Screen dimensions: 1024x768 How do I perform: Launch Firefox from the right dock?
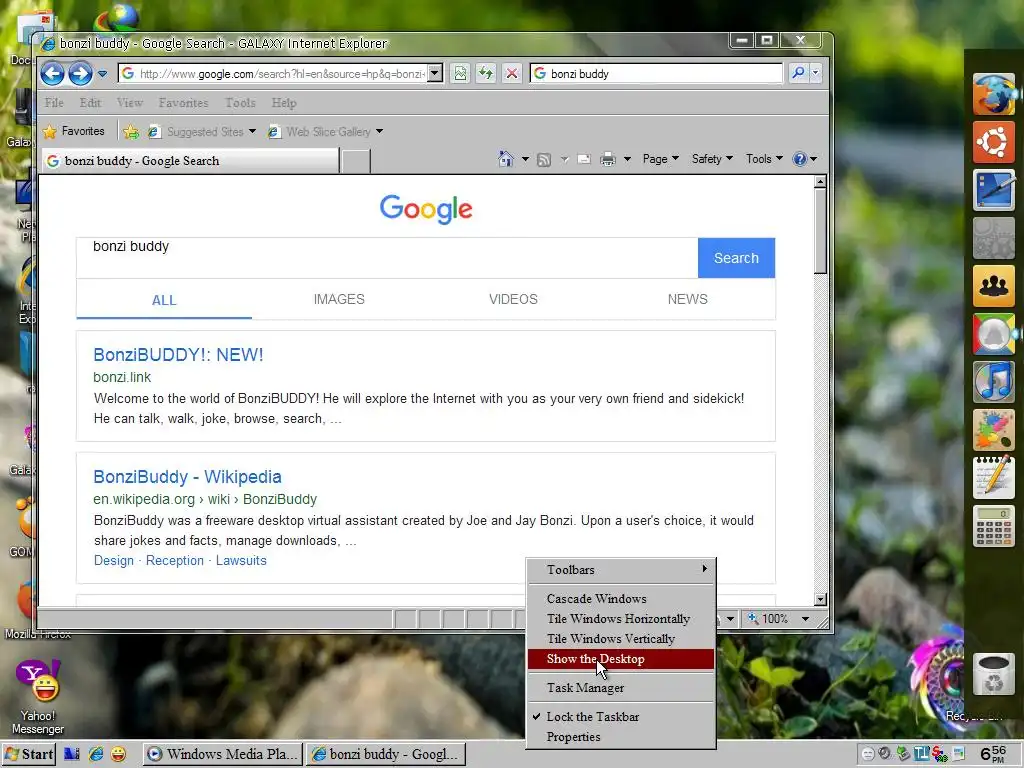click(993, 94)
